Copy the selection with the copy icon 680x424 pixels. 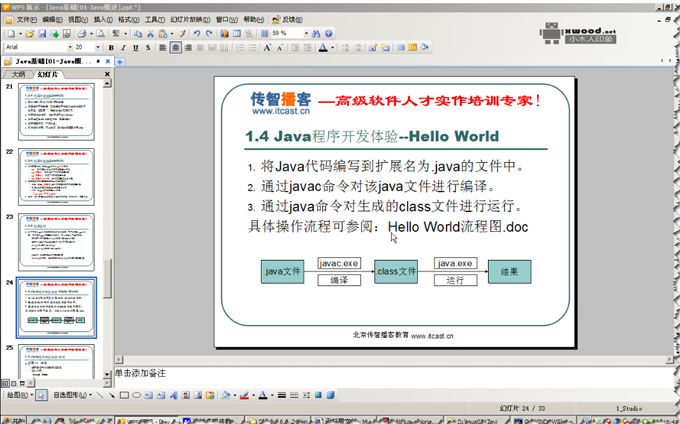pyautogui.click(x=138, y=34)
